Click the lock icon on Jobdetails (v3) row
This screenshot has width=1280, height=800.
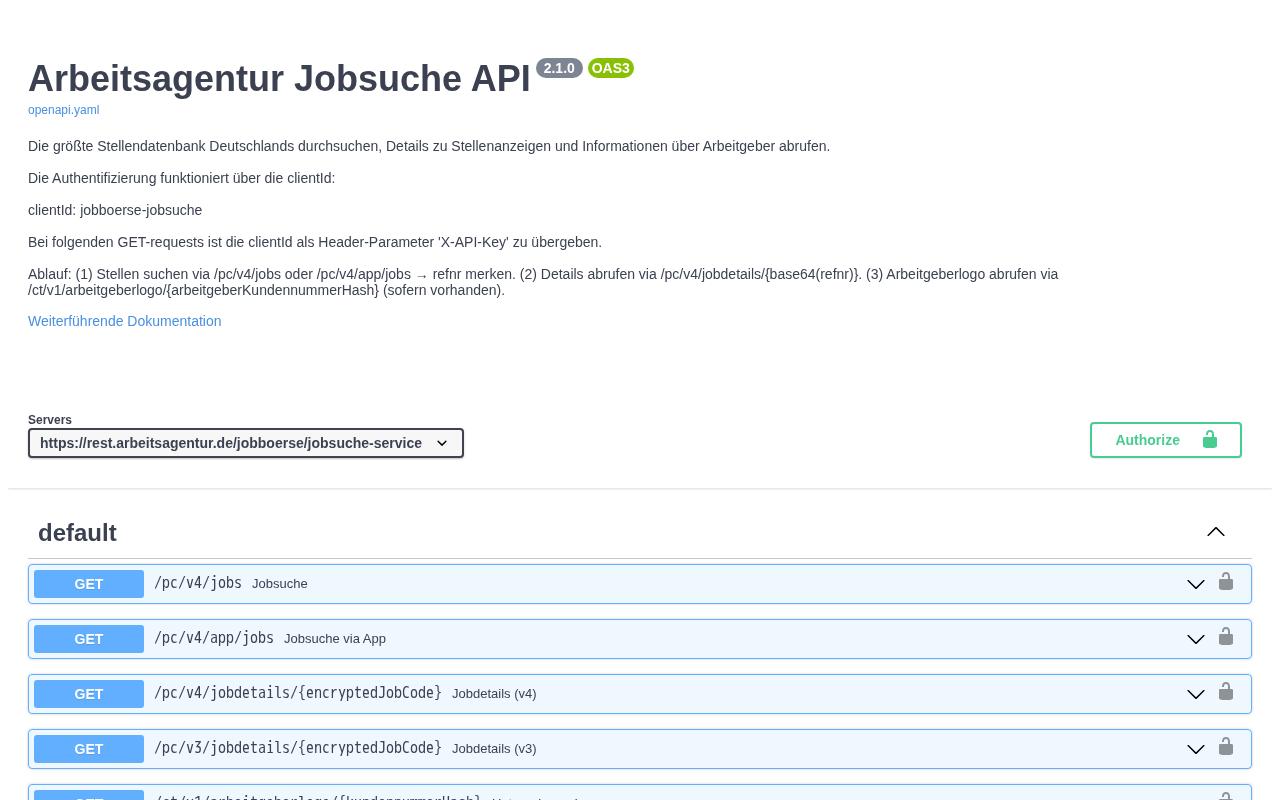[x=1226, y=747]
